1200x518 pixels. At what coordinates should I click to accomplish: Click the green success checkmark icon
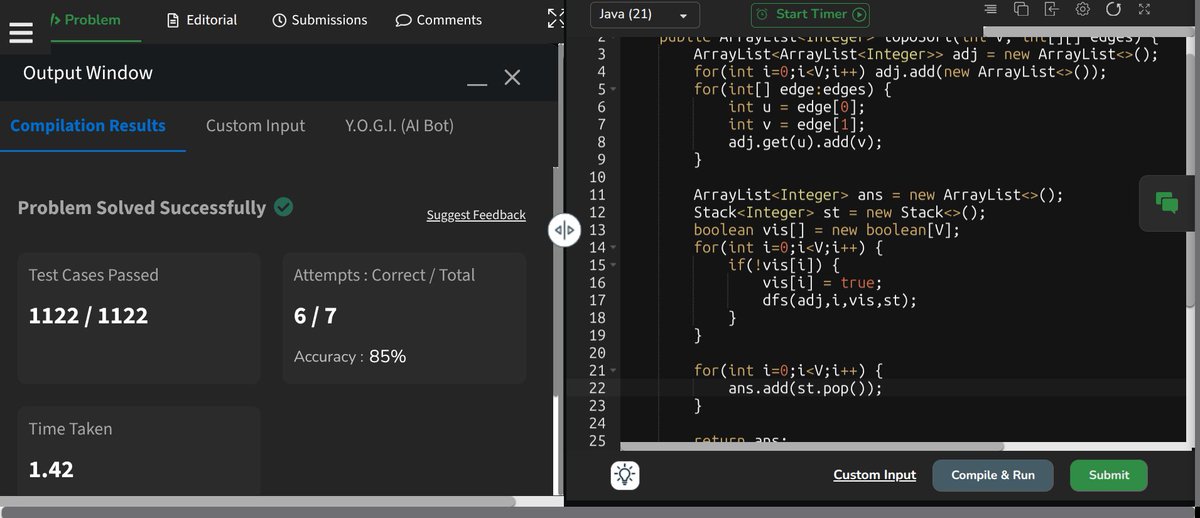(x=283, y=207)
